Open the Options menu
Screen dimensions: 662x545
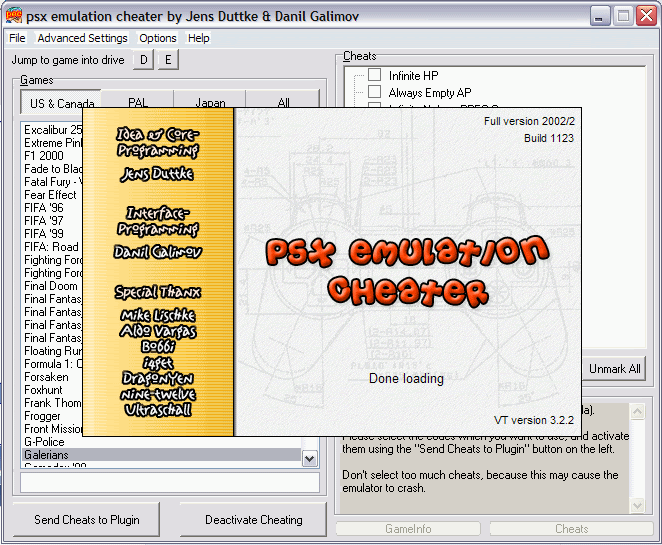(157, 38)
